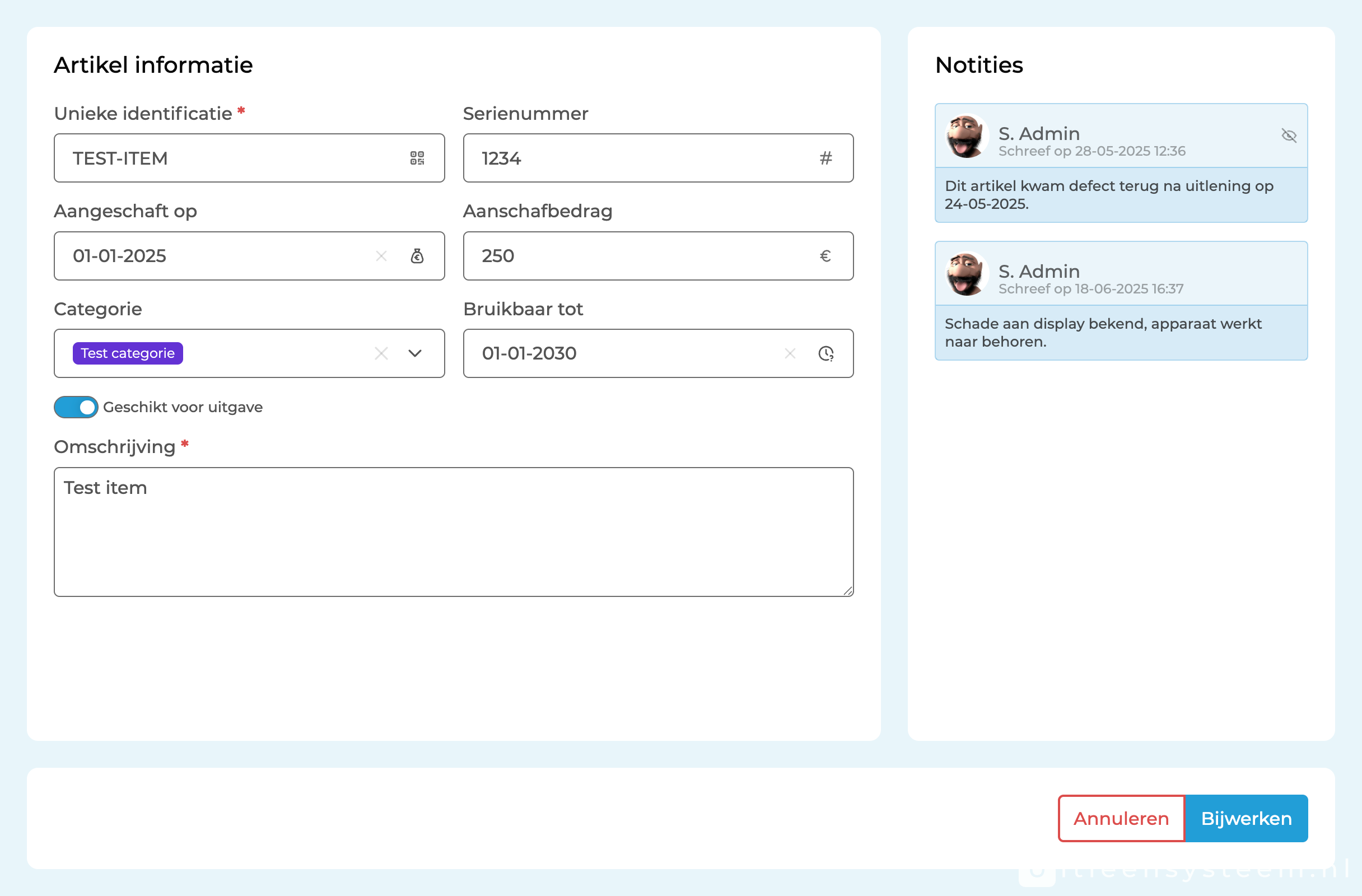1362x896 pixels.
Task: Click the Aanschafbedrag label
Action: (538, 211)
